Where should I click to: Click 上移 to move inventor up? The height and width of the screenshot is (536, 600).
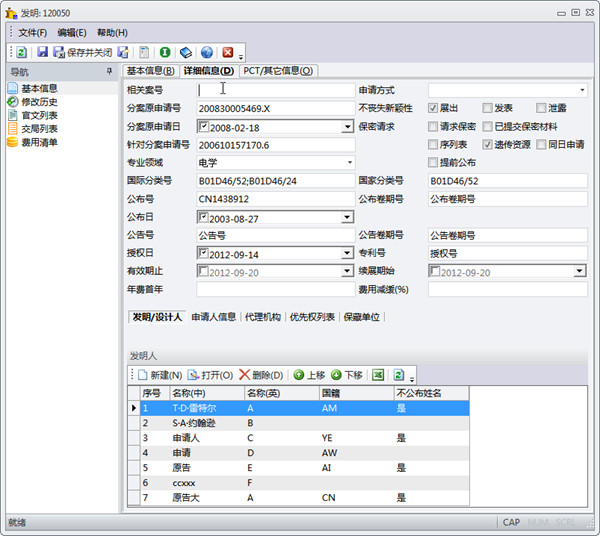pos(309,375)
